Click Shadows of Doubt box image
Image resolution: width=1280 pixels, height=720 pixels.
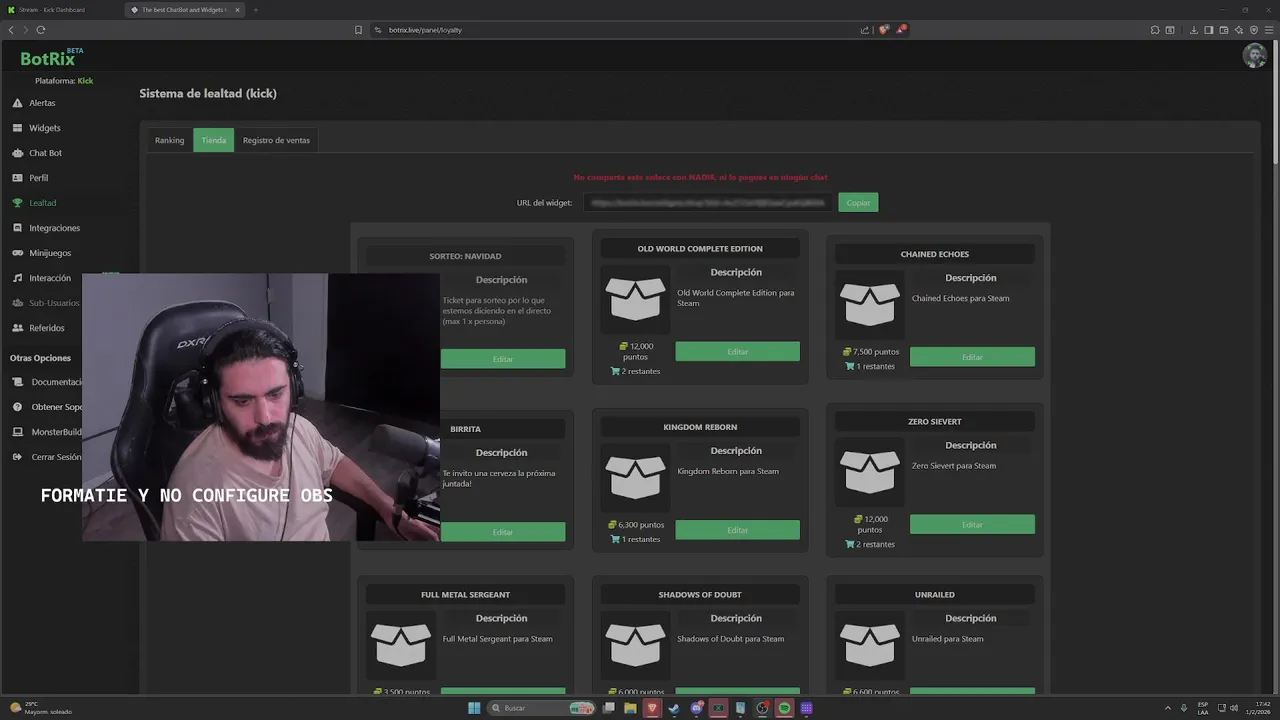point(635,644)
